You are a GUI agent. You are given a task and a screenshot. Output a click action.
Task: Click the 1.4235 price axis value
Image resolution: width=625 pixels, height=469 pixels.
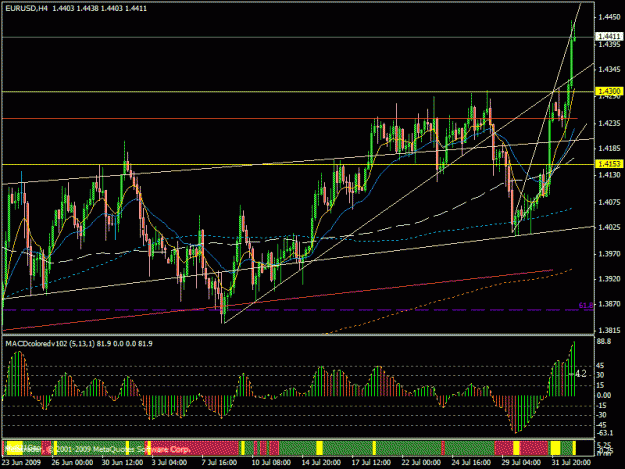609,124
